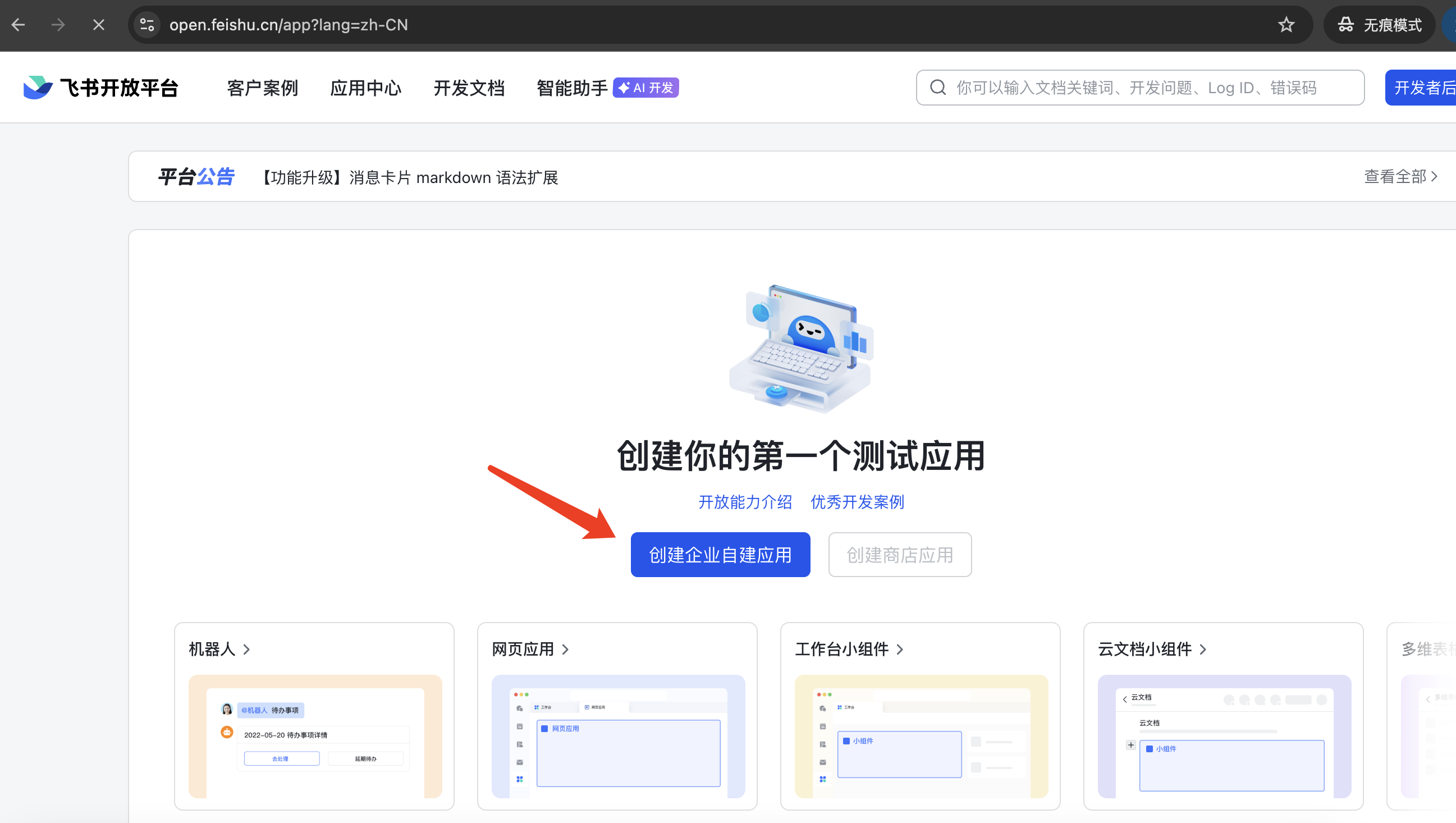
Task: Click the search magnifier icon
Action: [x=938, y=88]
